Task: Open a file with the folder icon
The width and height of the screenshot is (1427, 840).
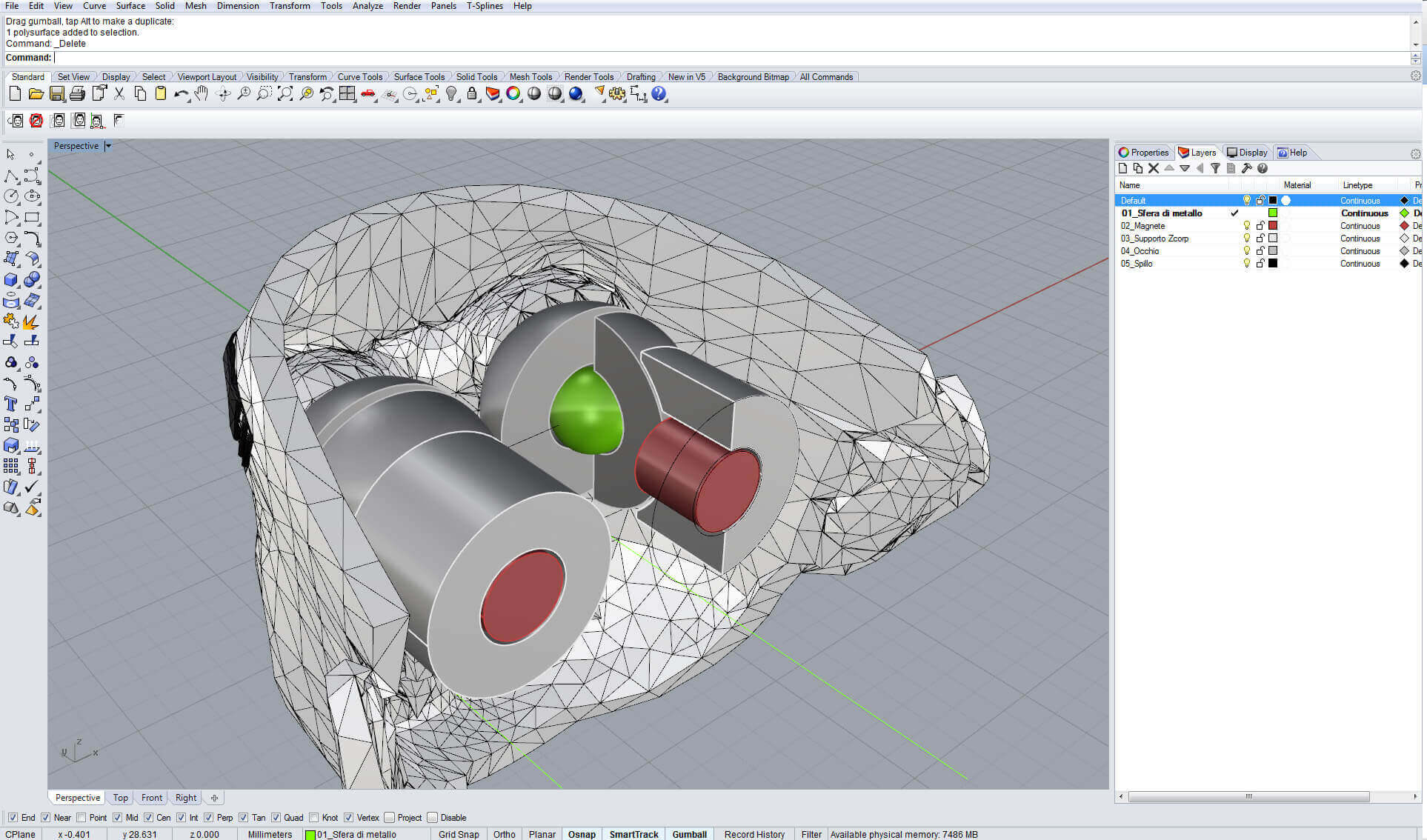Action: pos(36,94)
